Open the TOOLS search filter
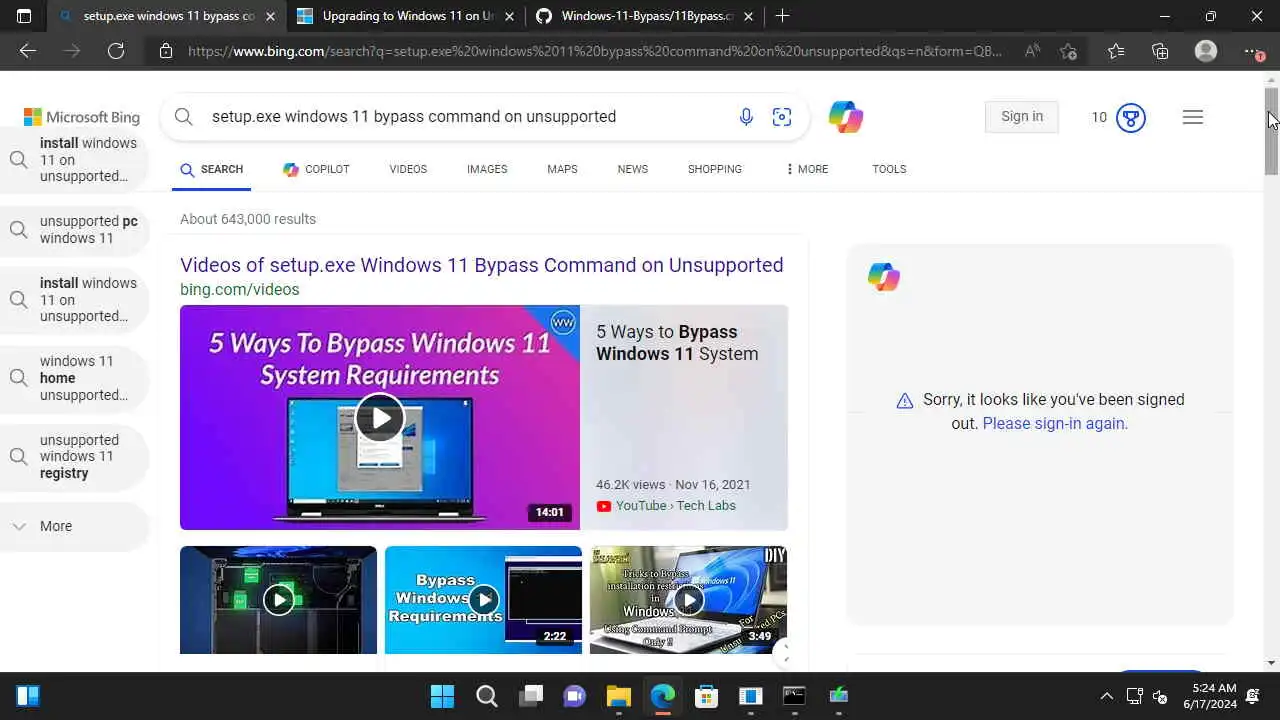Image resolution: width=1280 pixels, height=720 pixels. [x=889, y=169]
